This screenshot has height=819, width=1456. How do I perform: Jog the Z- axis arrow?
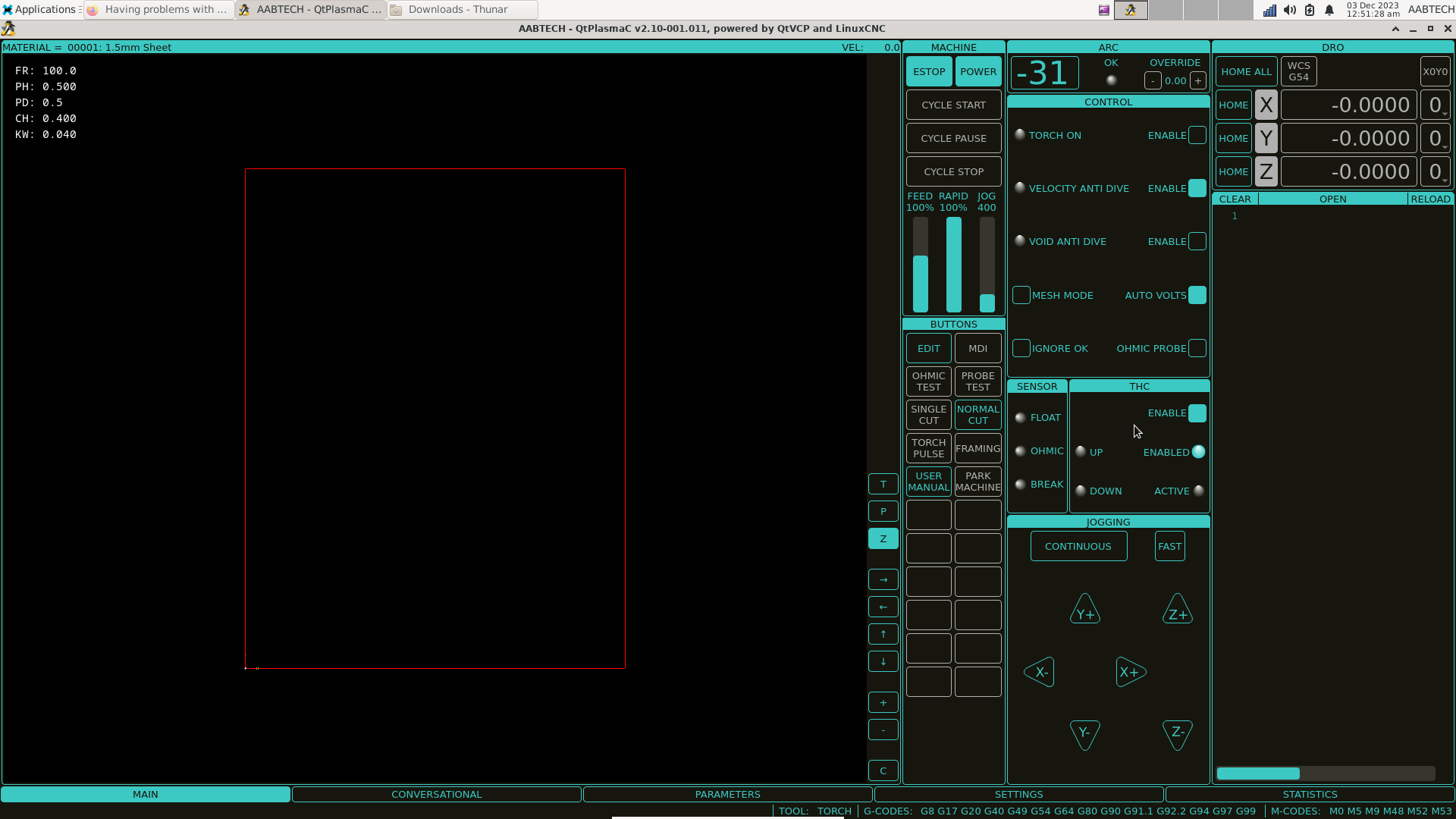tap(1178, 734)
